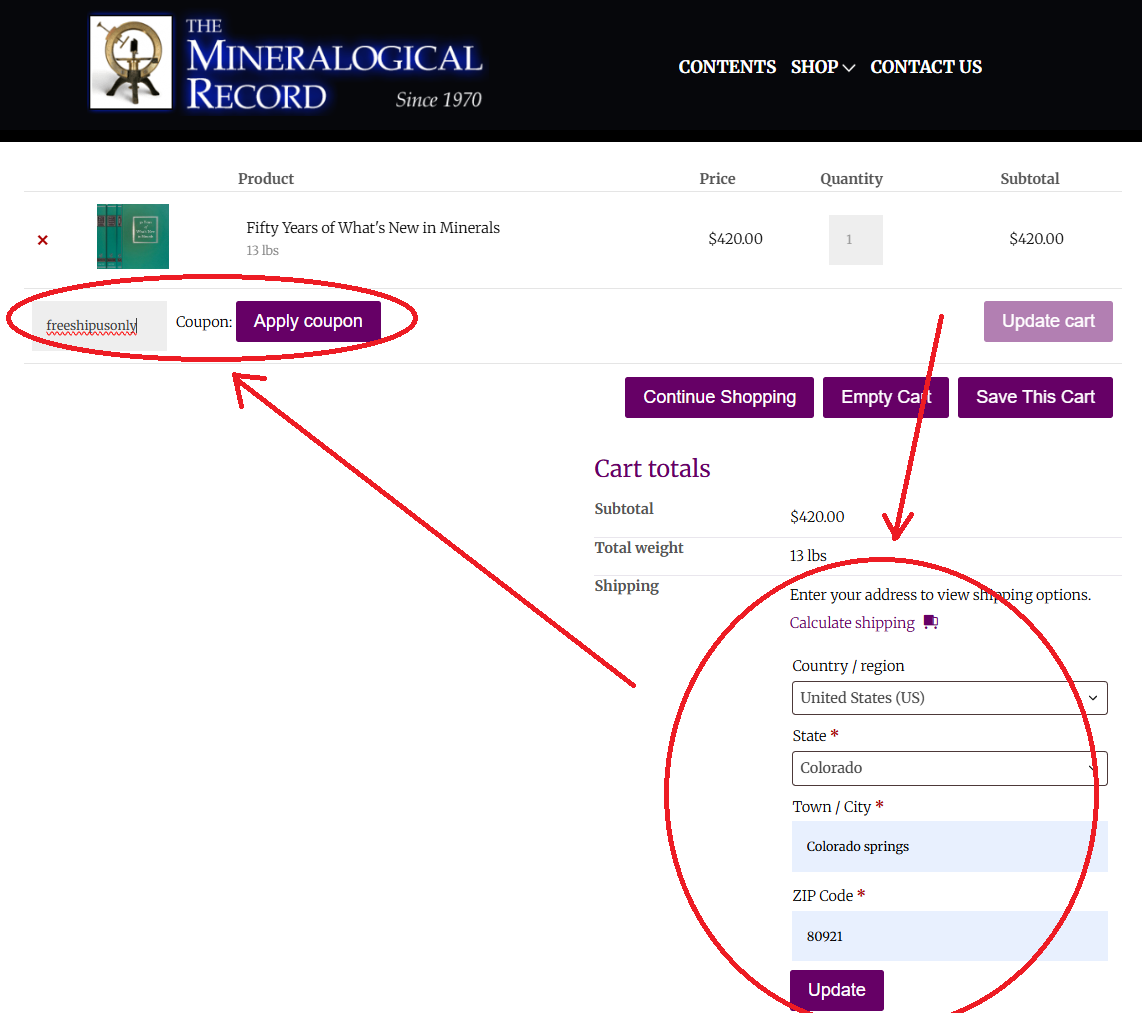Click the ZIP Code field
The width and height of the screenshot is (1142, 1013).
pos(950,936)
